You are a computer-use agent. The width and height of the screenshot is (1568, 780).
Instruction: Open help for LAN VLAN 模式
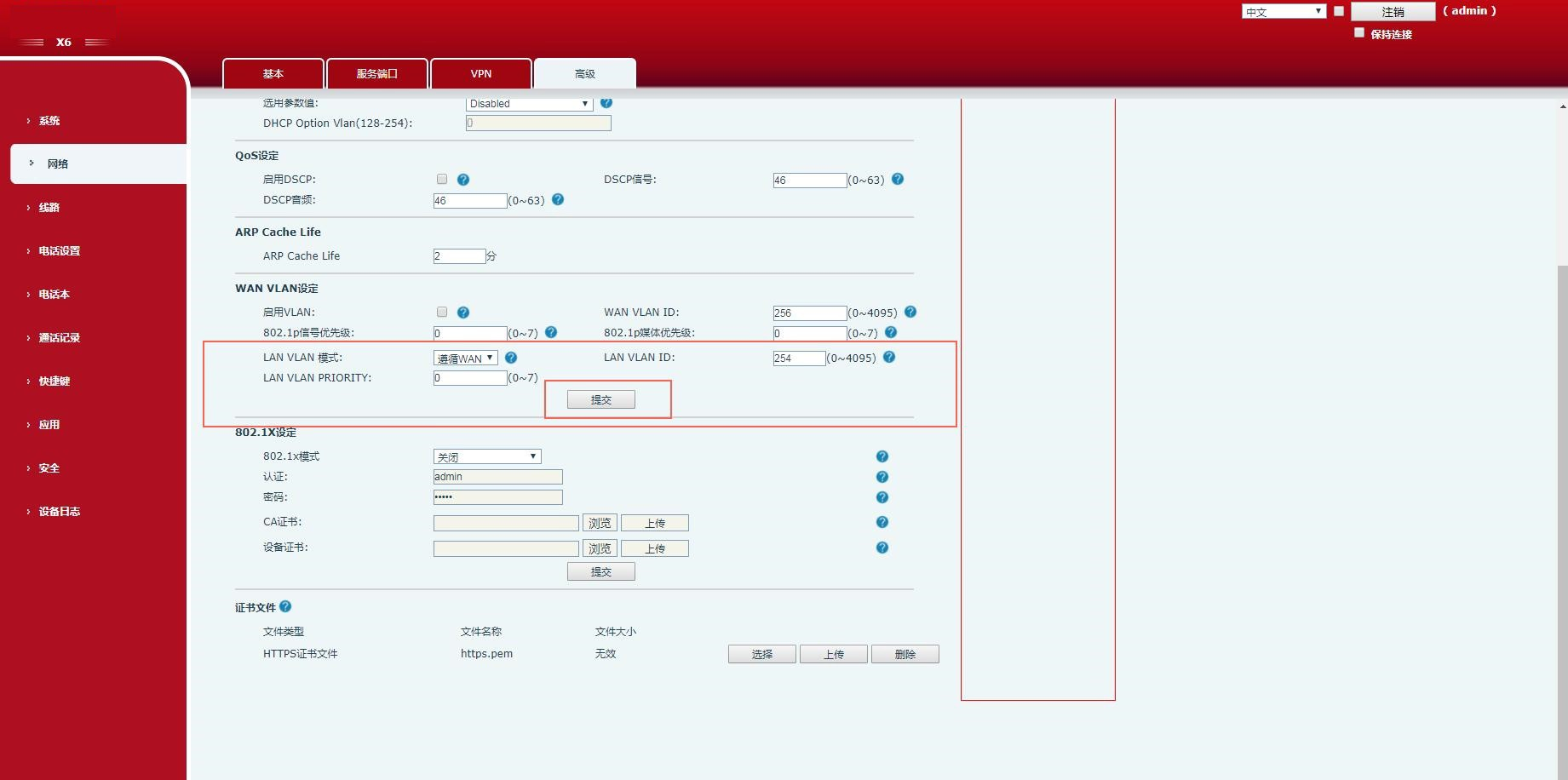(x=511, y=358)
